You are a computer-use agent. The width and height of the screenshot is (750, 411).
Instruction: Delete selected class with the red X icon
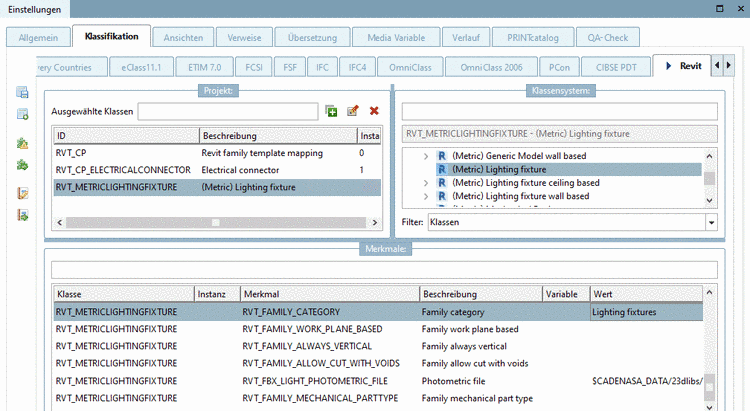[374, 111]
